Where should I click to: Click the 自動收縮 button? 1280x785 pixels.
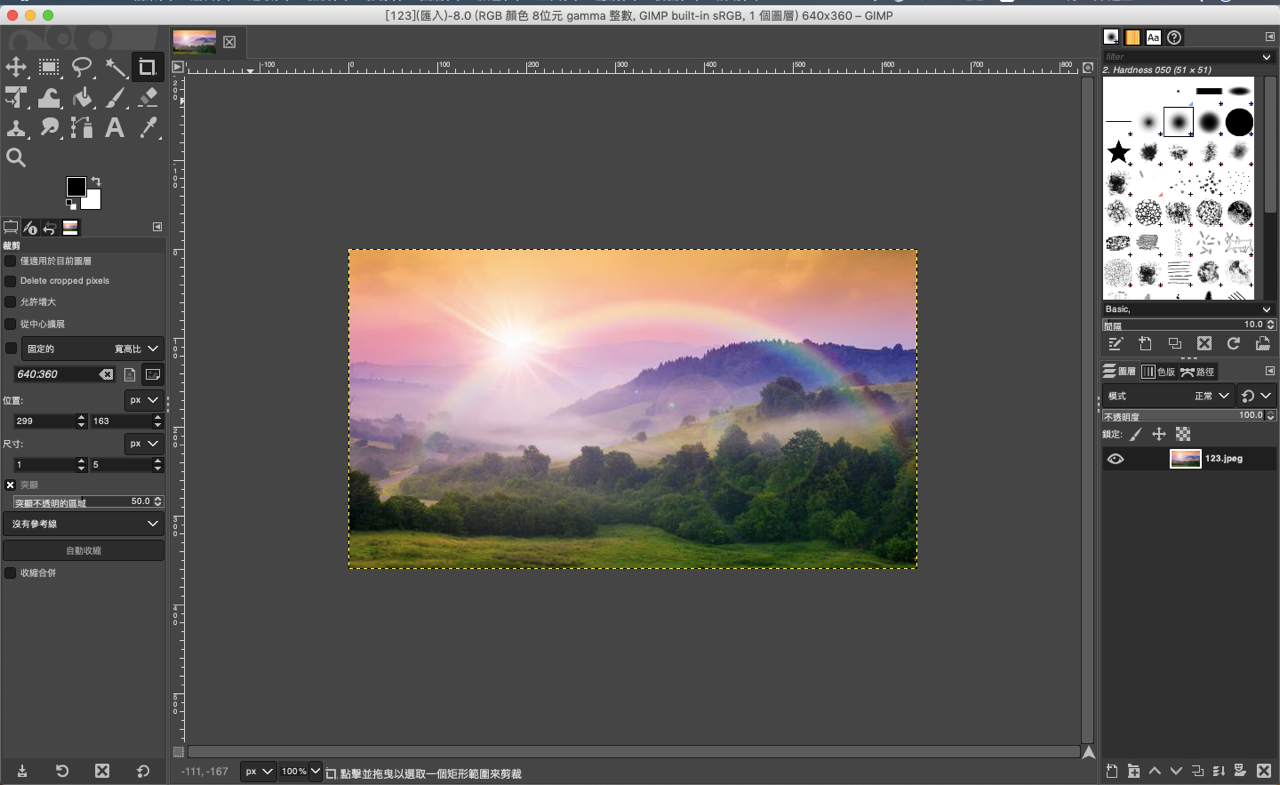coord(83,551)
